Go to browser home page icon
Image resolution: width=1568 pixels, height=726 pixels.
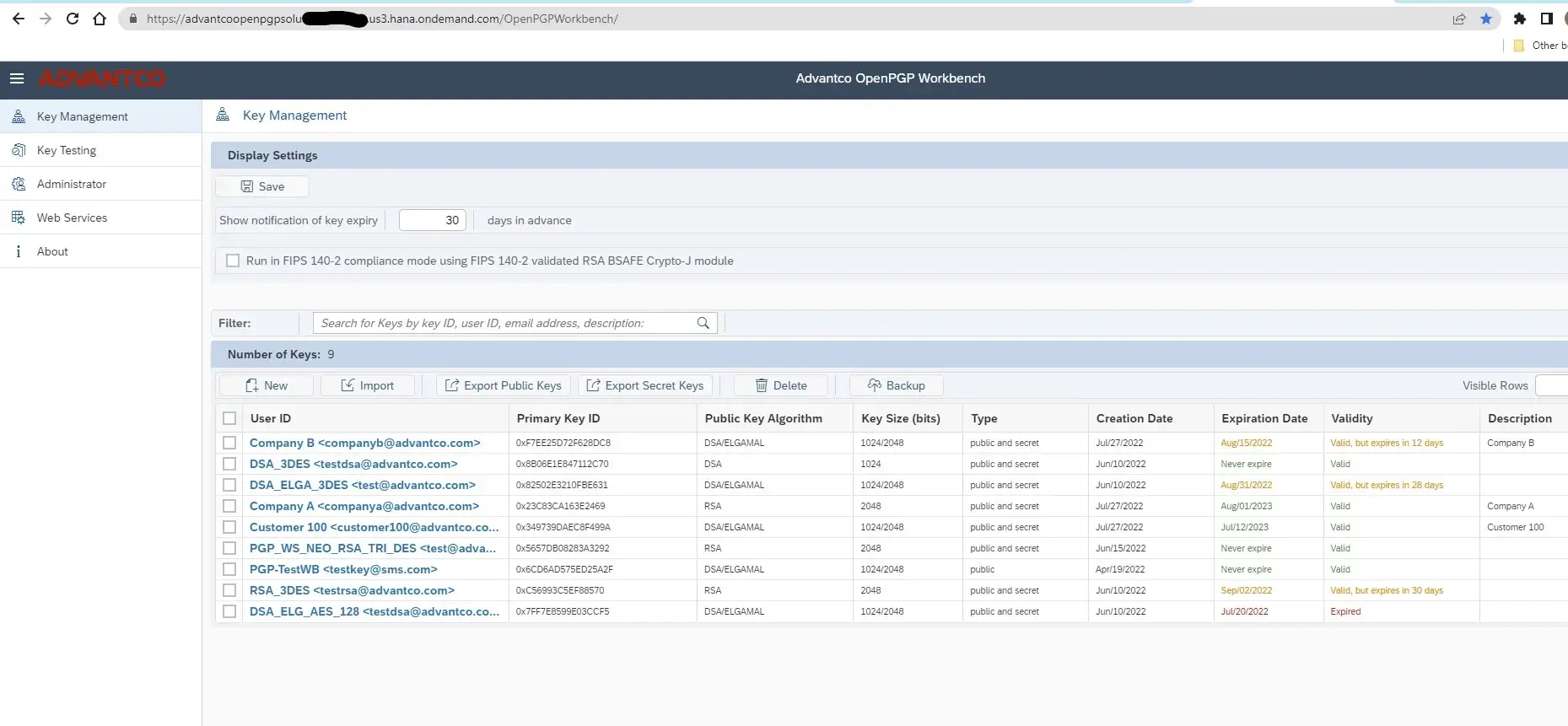(100, 19)
